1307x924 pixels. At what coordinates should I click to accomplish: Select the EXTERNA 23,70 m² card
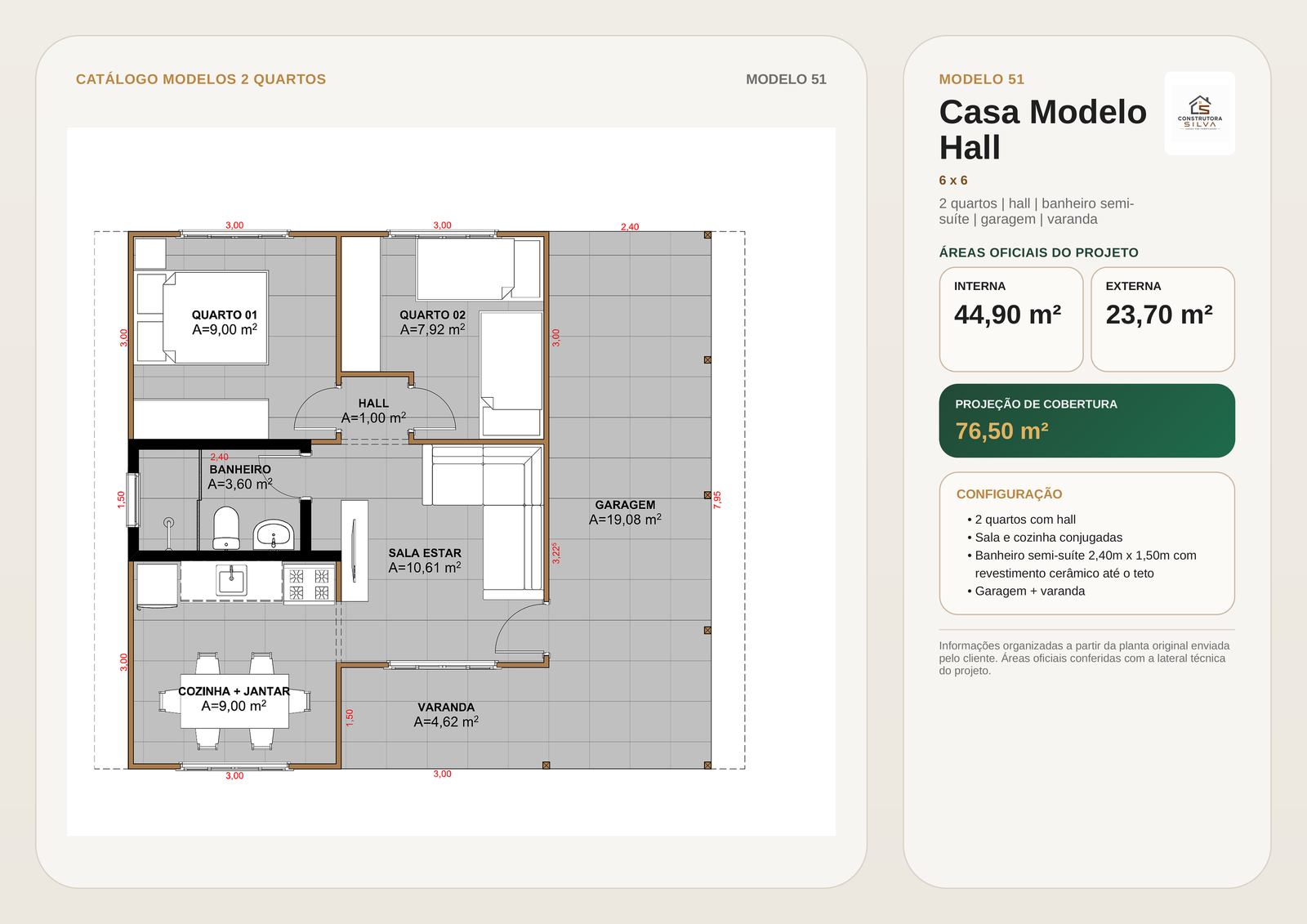coord(1162,319)
